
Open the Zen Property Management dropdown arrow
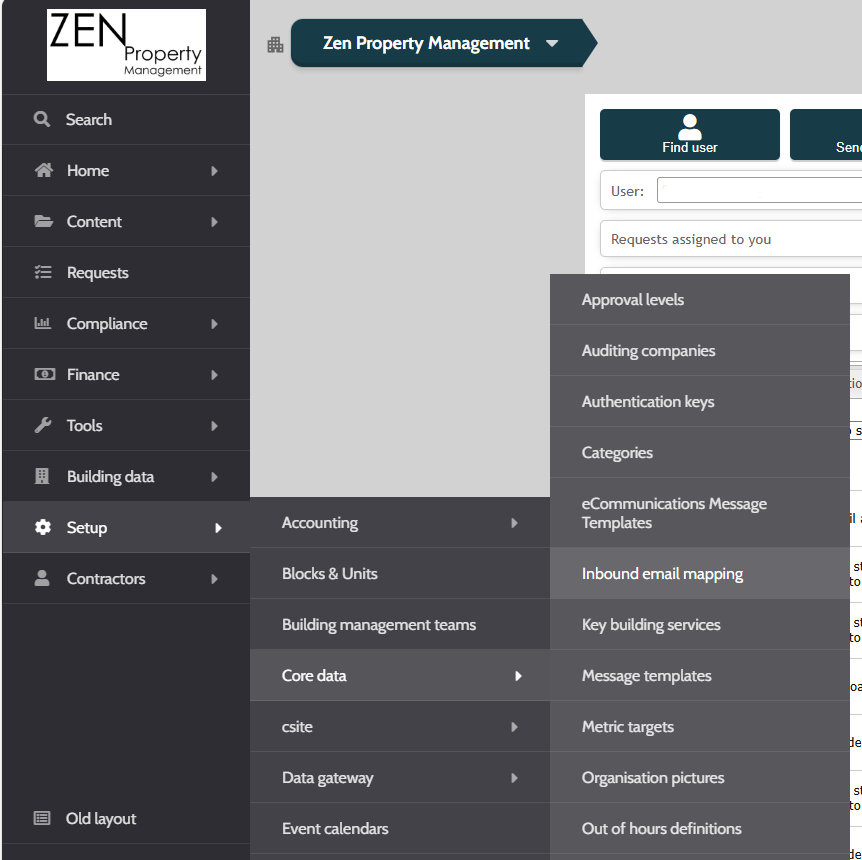(x=553, y=43)
